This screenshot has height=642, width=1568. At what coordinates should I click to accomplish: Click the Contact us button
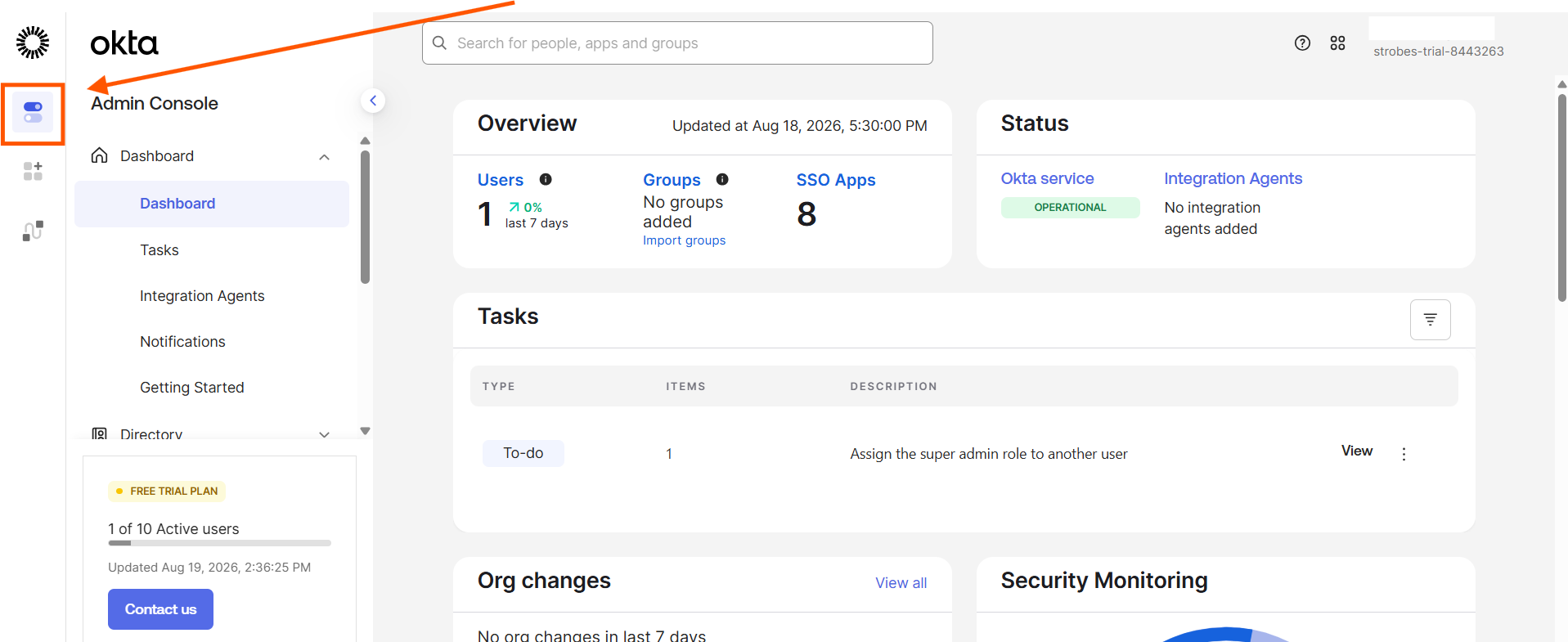pos(160,609)
